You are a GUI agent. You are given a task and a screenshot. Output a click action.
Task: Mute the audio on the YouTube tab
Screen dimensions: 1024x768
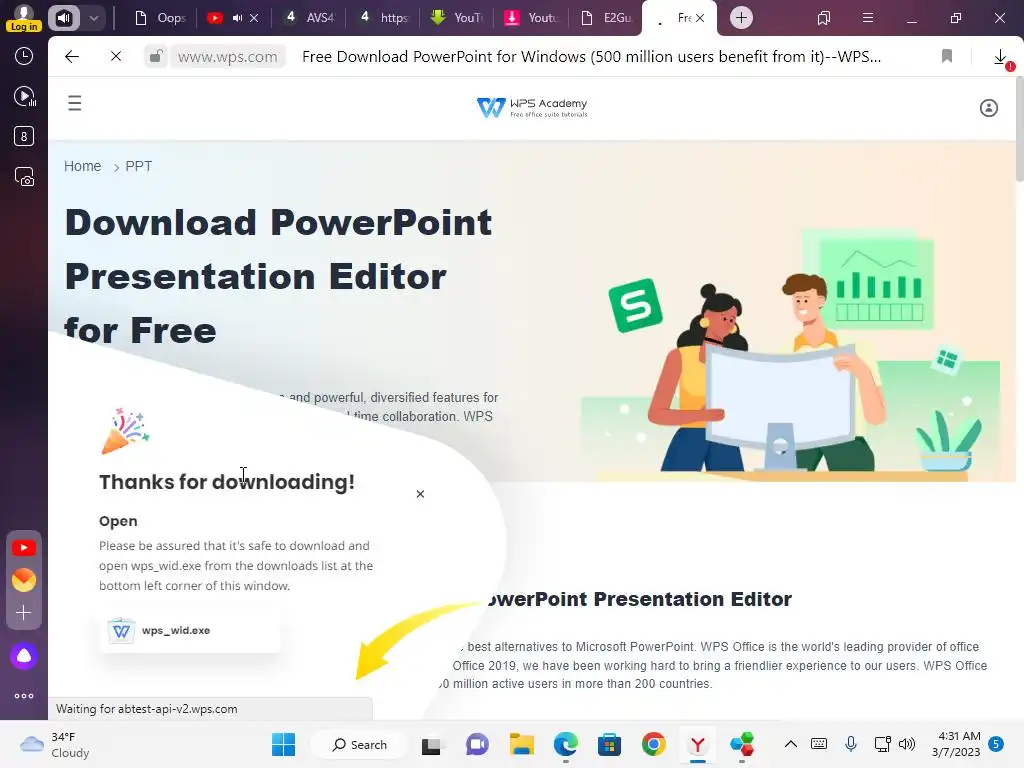coord(238,18)
